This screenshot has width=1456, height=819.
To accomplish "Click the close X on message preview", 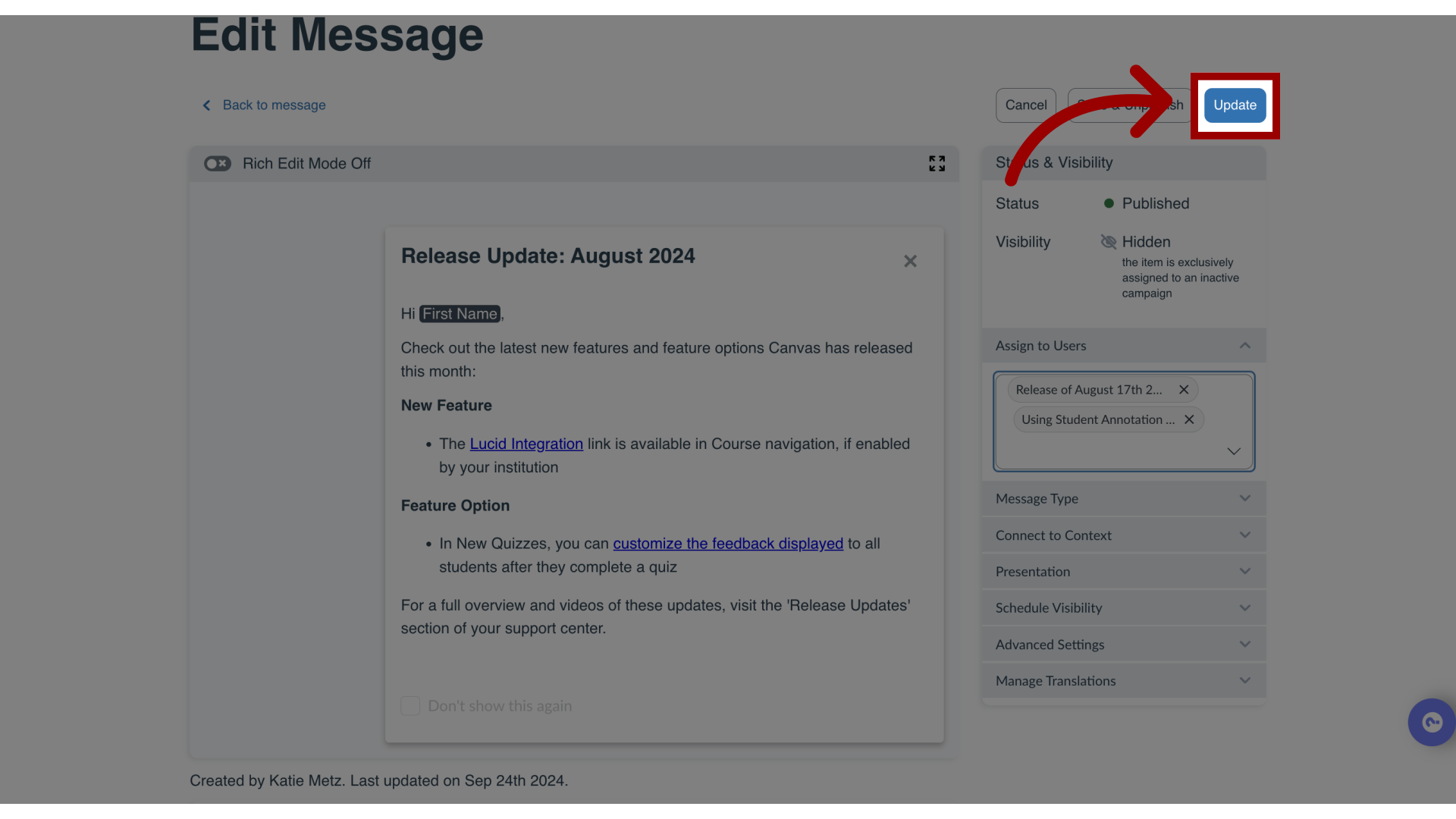I will point(910,261).
